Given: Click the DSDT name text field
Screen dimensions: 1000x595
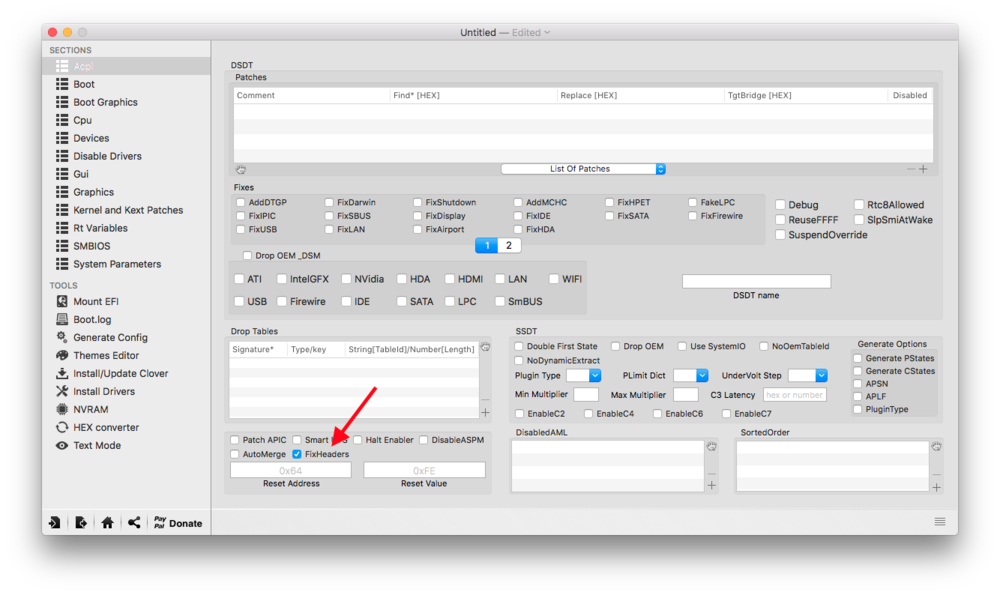Looking at the screenshot, I should [x=756, y=282].
